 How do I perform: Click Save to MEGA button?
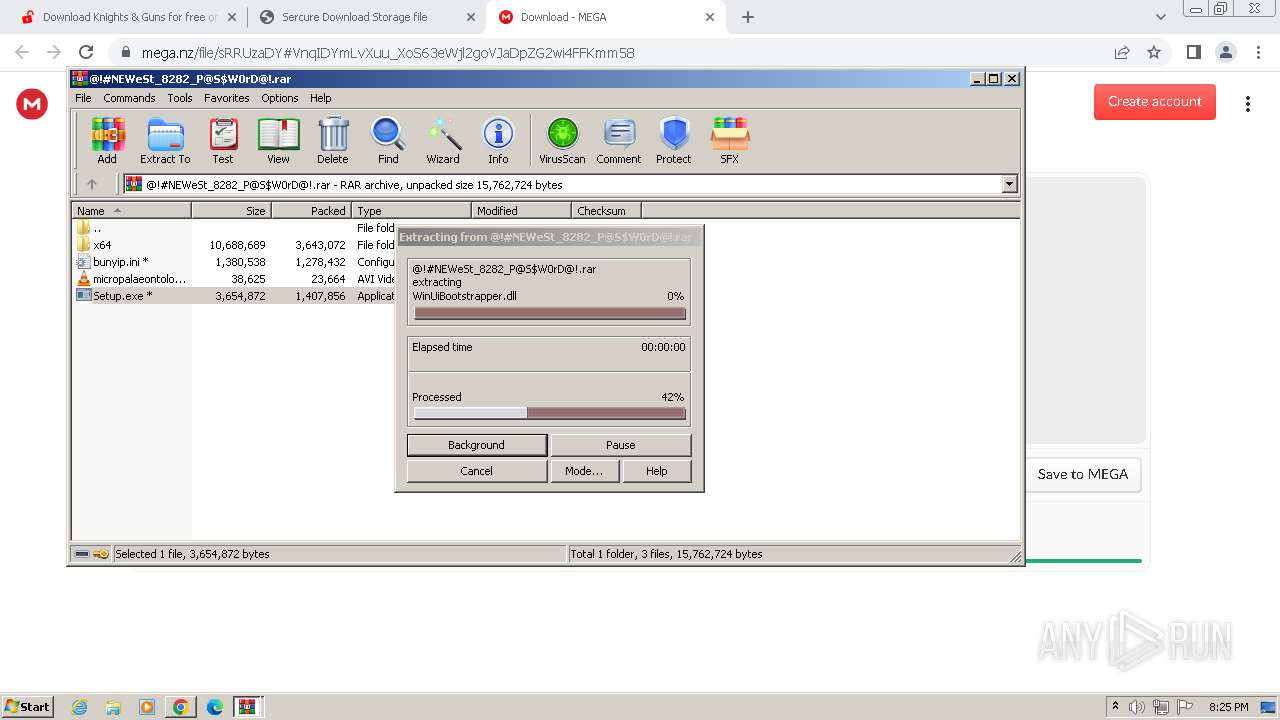click(1083, 474)
